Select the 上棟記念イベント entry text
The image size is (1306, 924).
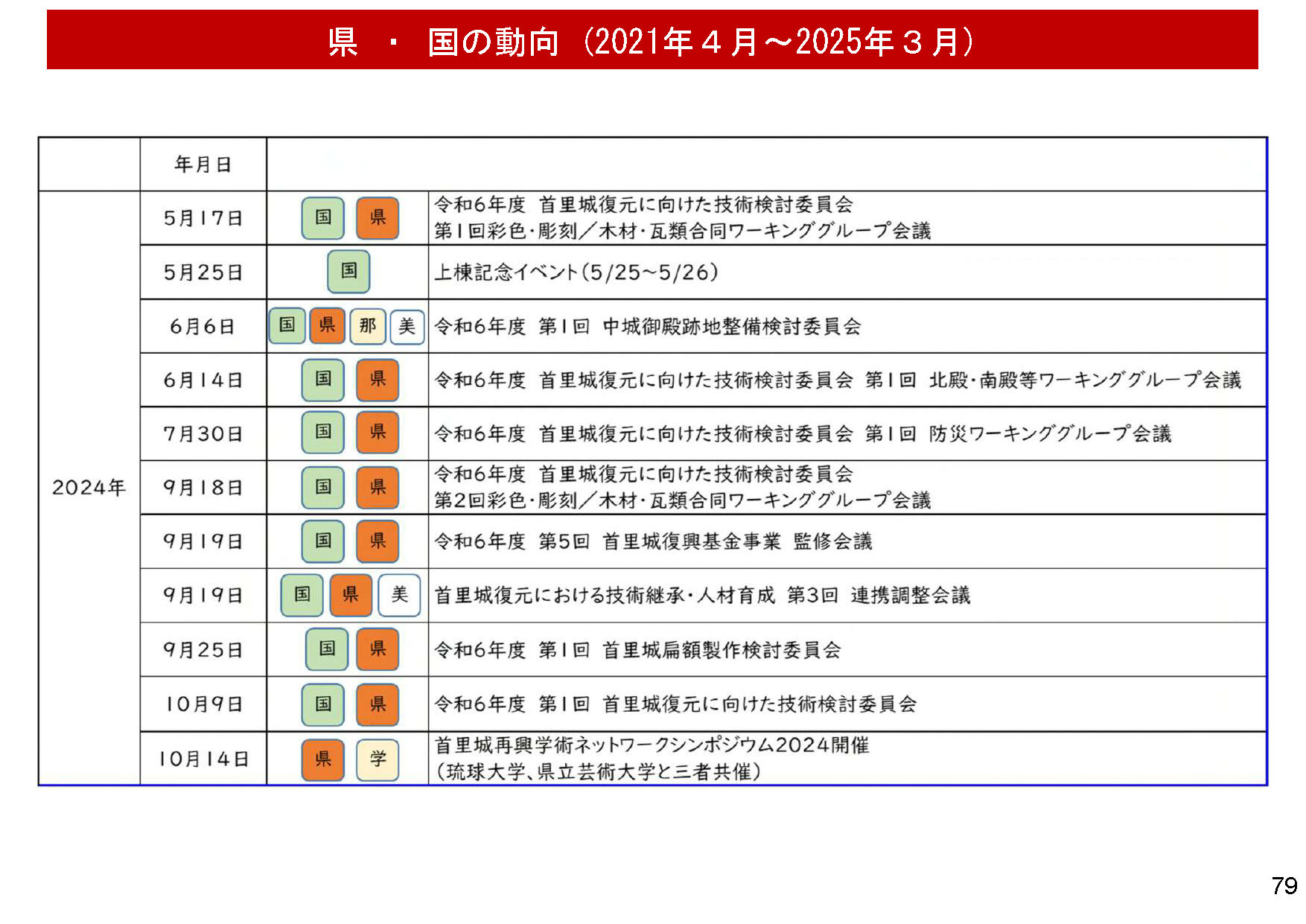pos(576,273)
